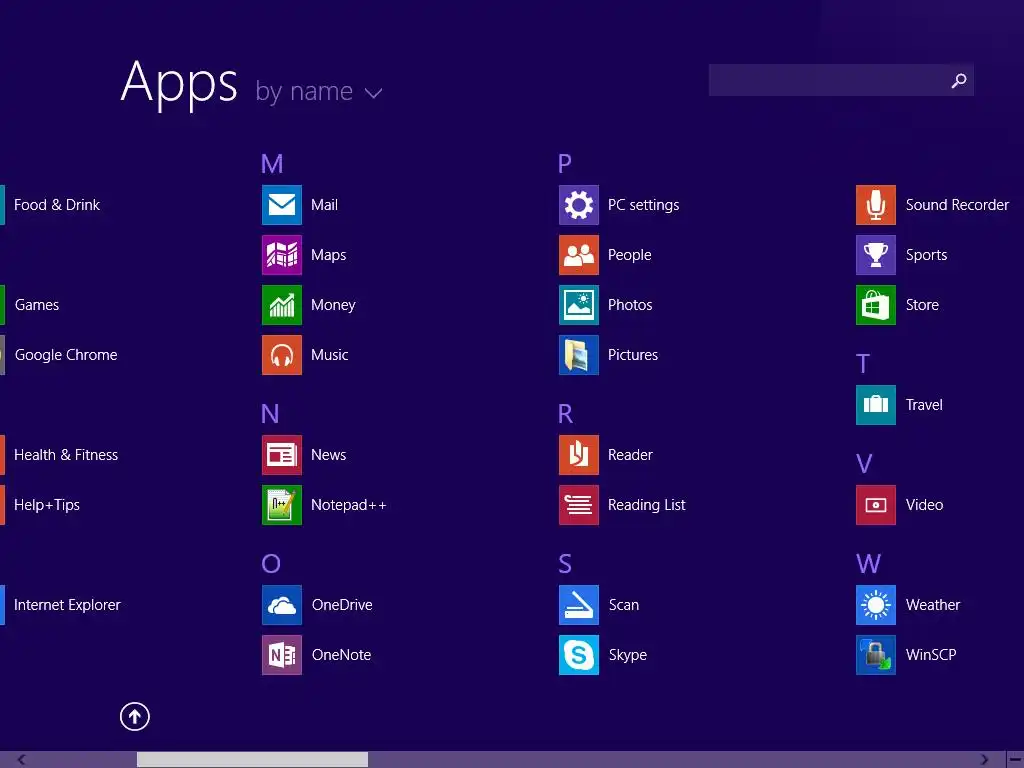Viewport: 1024px width, 768px height.
Task: Open the Help+Tips app label
Action: (x=47, y=505)
